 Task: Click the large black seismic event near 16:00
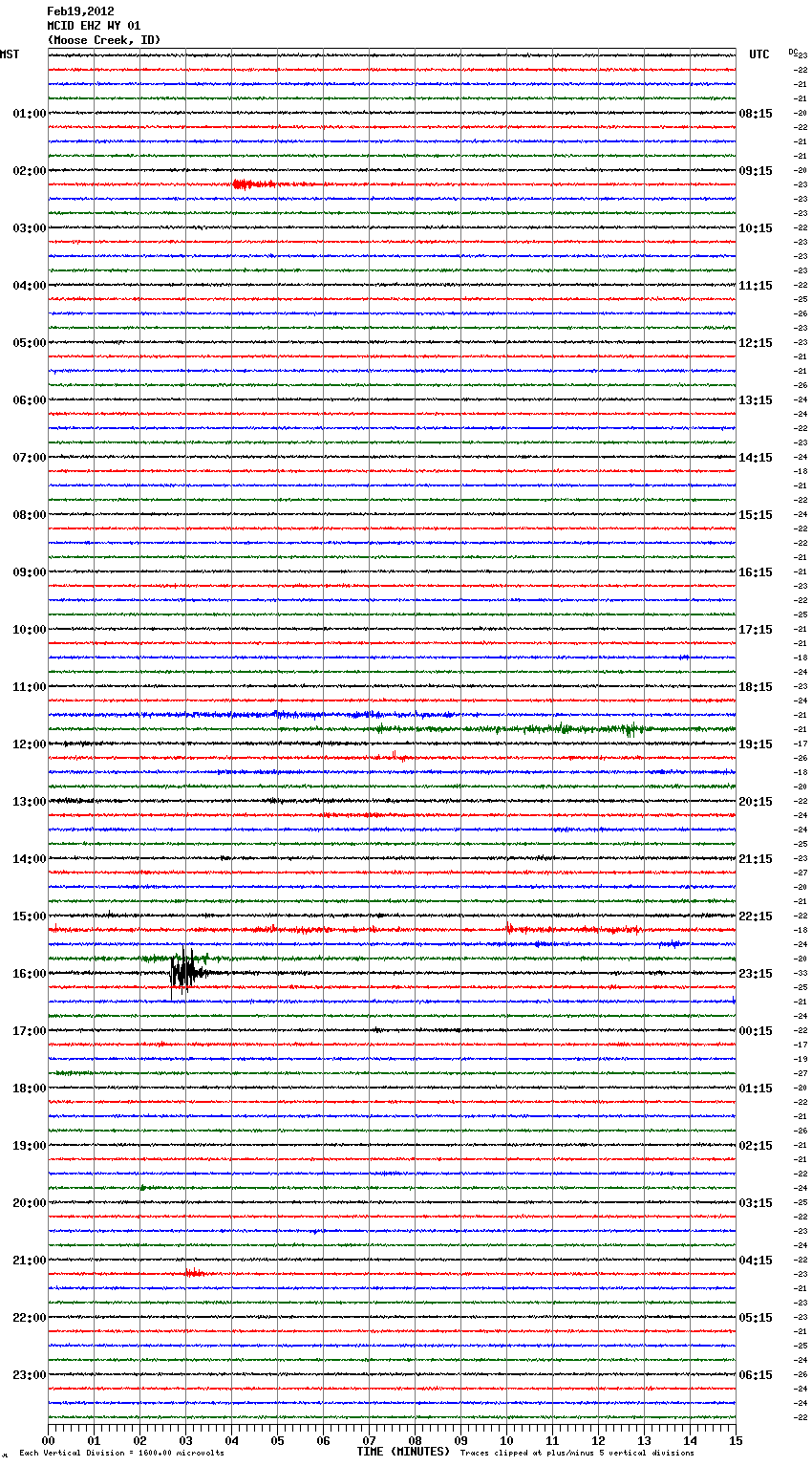tap(186, 973)
